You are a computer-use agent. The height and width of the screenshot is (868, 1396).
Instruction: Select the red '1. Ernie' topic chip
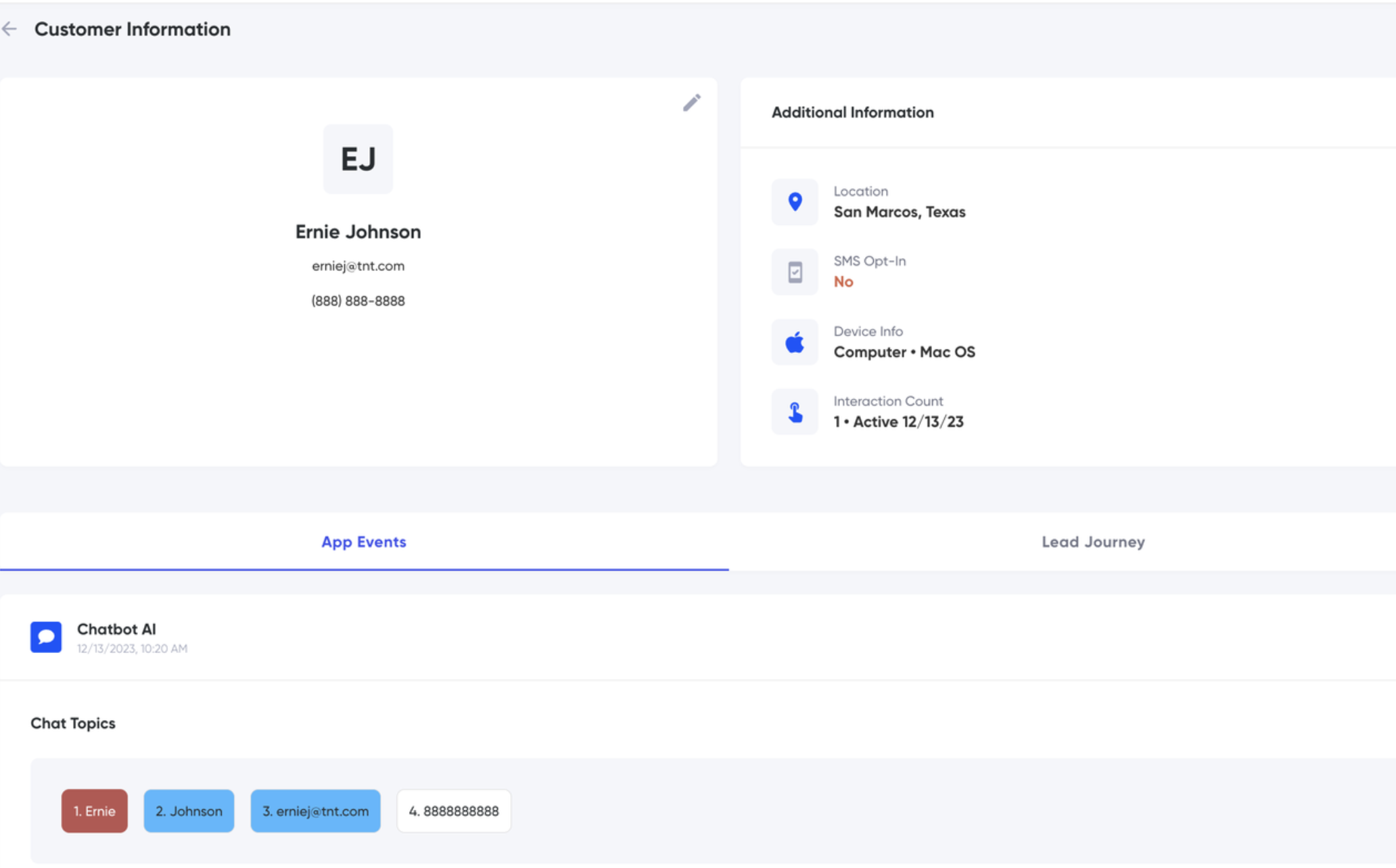(x=95, y=811)
